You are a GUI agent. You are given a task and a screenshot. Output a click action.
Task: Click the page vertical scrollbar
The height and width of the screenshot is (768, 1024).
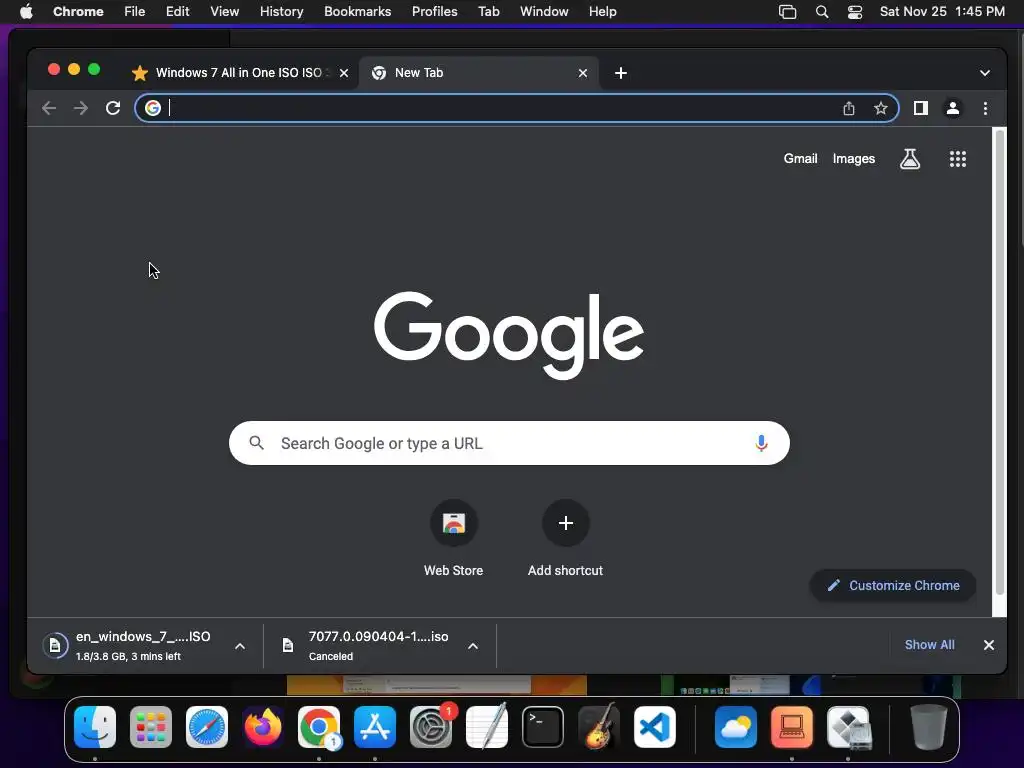coord(999,362)
